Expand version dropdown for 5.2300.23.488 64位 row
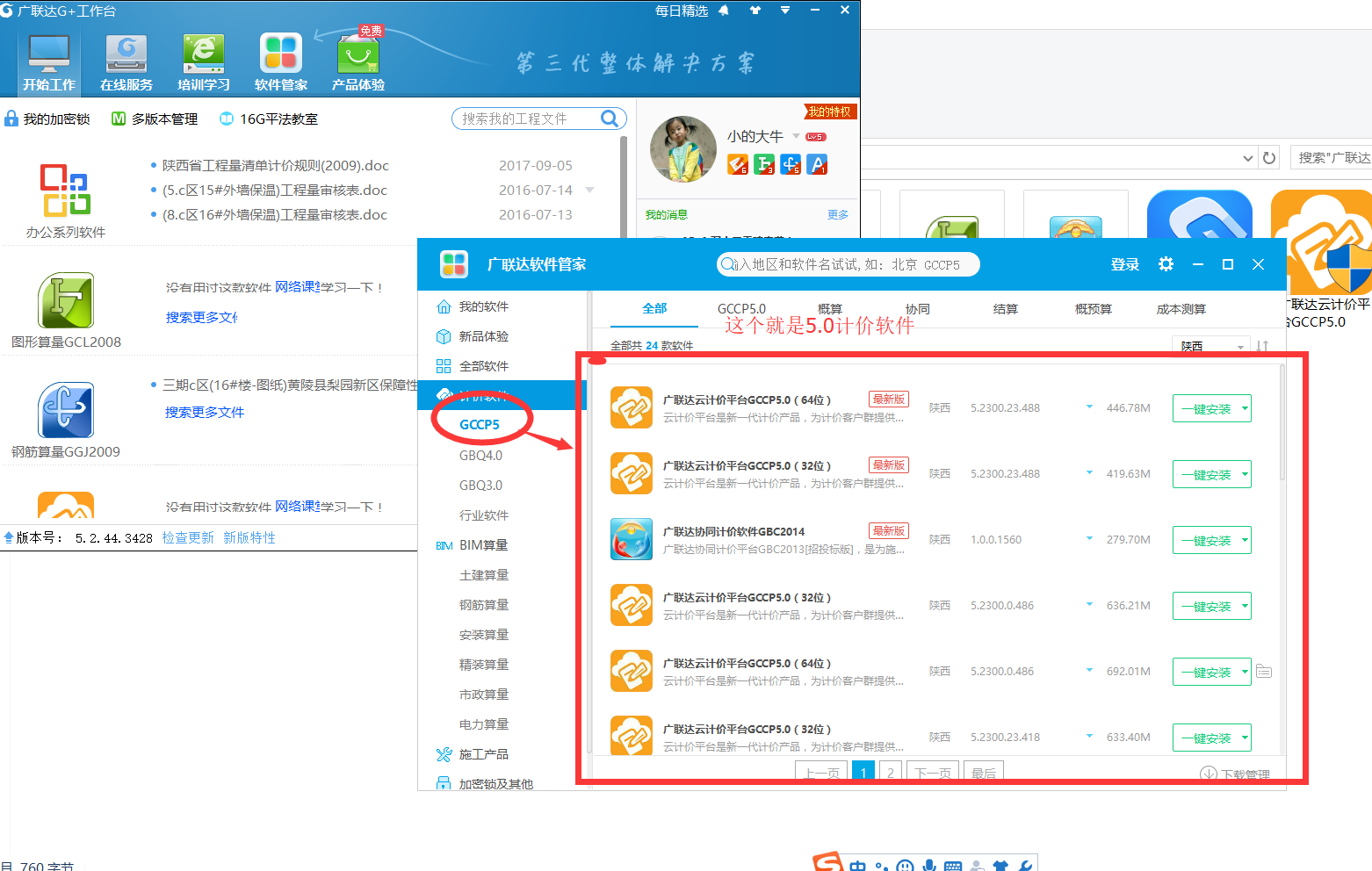This screenshot has width=1372, height=871. tap(1089, 407)
